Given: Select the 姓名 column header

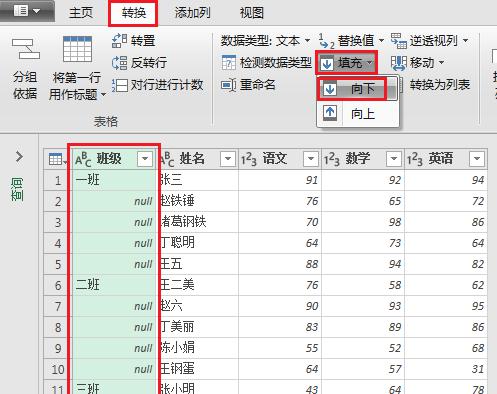Looking at the screenshot, I should (x=197, y=159).
